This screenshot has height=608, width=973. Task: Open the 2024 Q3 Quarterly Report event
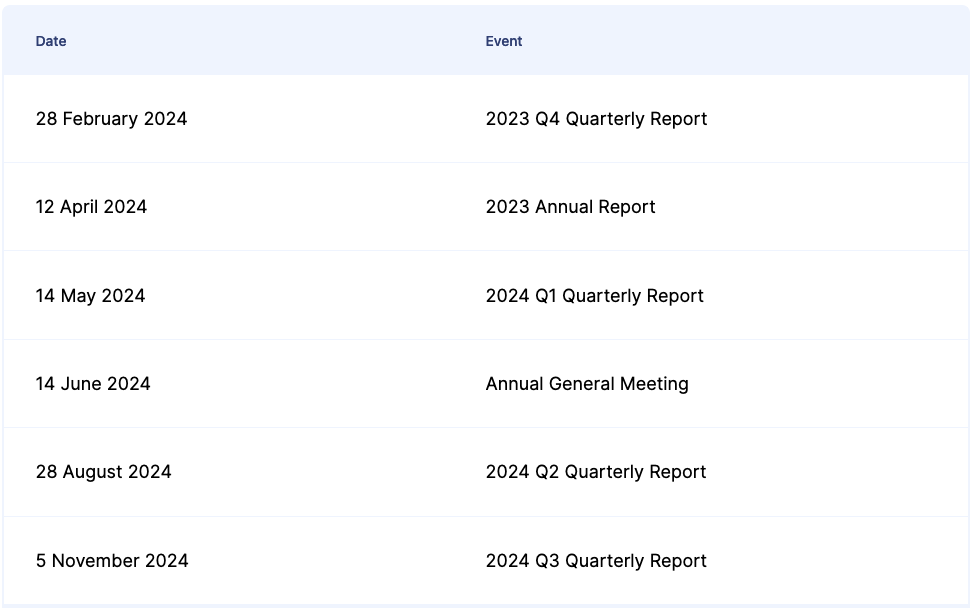[596, 561]
